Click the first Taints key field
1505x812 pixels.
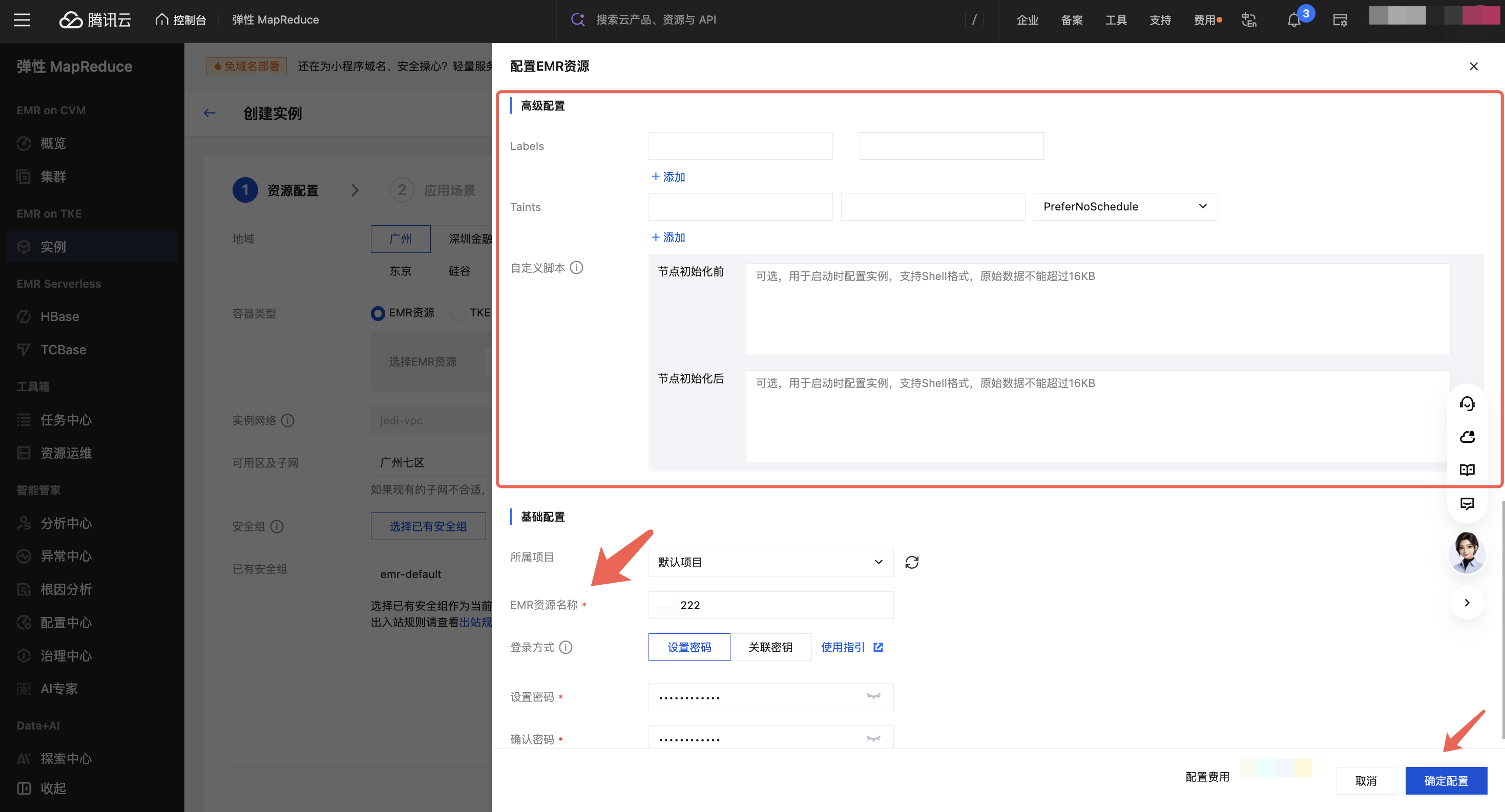click(740, 207)
